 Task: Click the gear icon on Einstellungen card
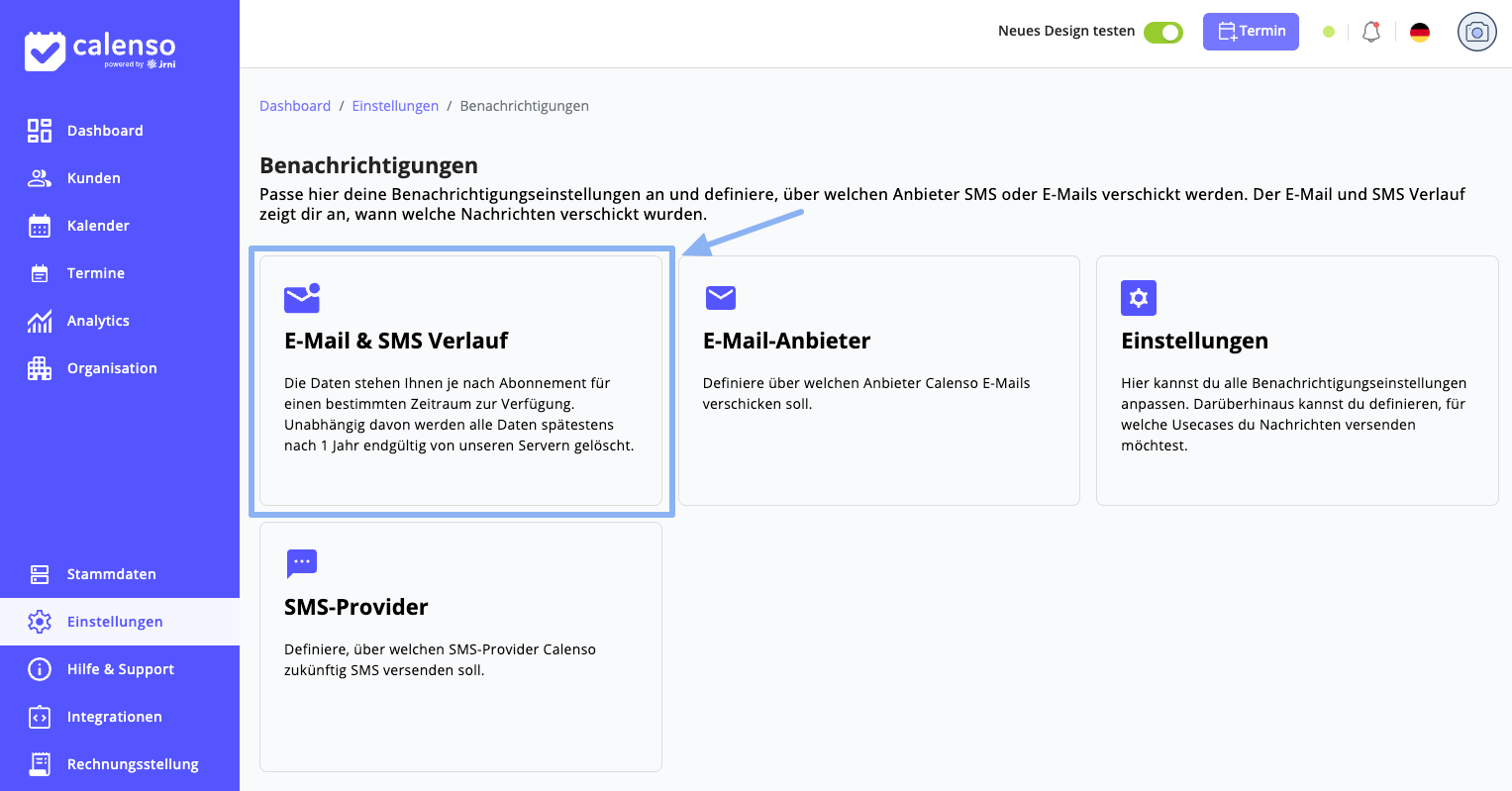click(1139, 298)
